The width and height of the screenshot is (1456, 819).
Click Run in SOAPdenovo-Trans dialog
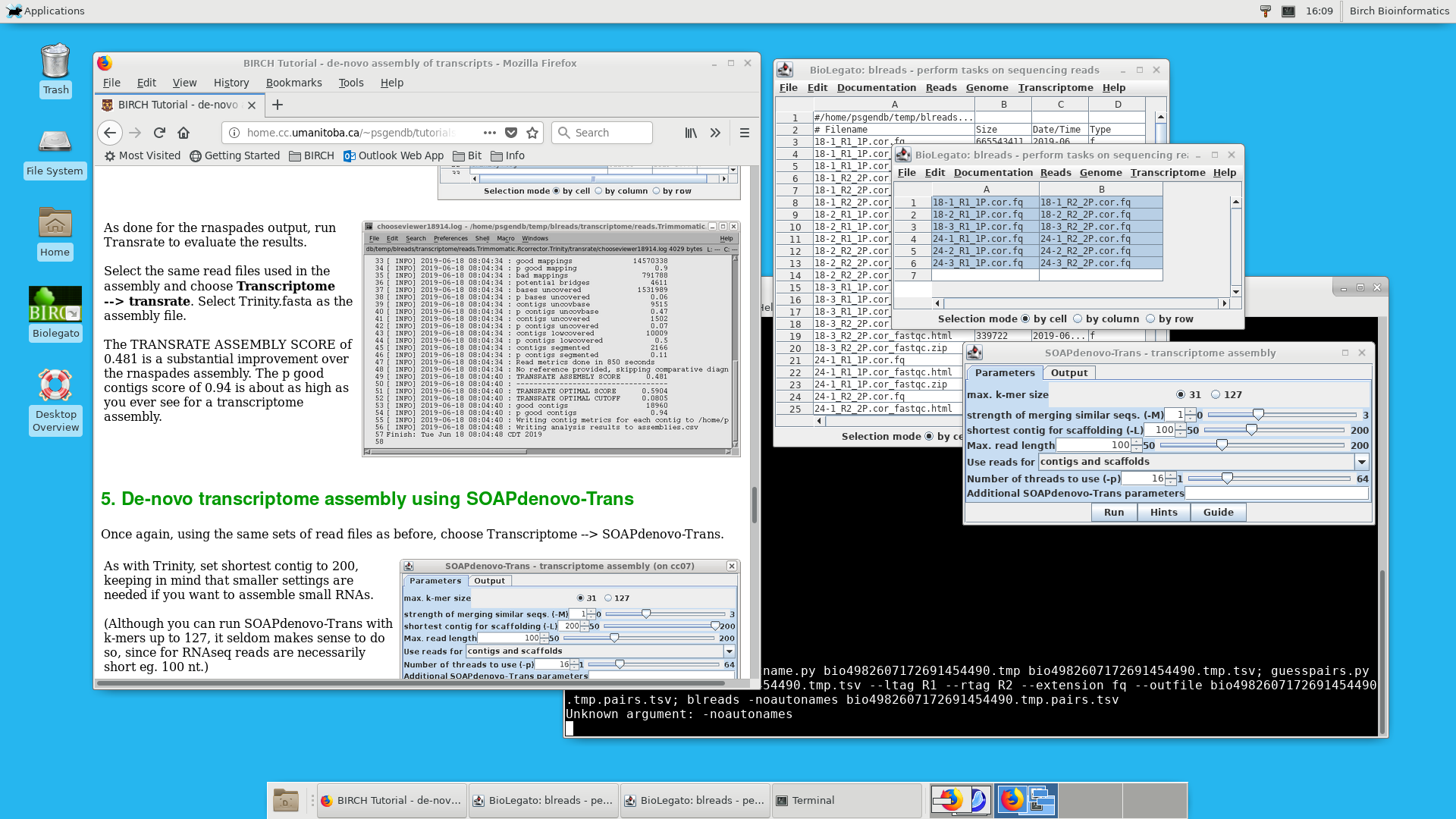point(1114,513)
